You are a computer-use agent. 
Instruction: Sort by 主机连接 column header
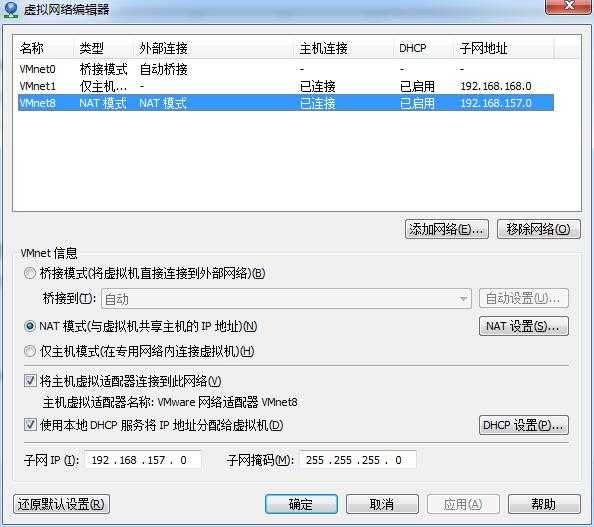pos(344,48)
